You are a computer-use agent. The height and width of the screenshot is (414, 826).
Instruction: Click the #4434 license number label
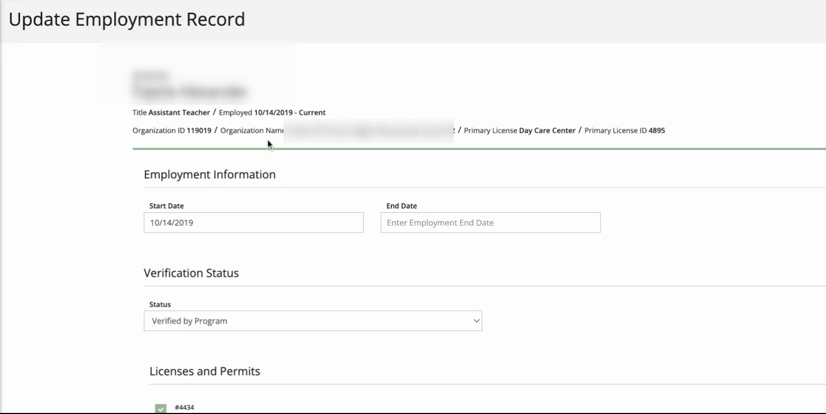click(185, 408)
